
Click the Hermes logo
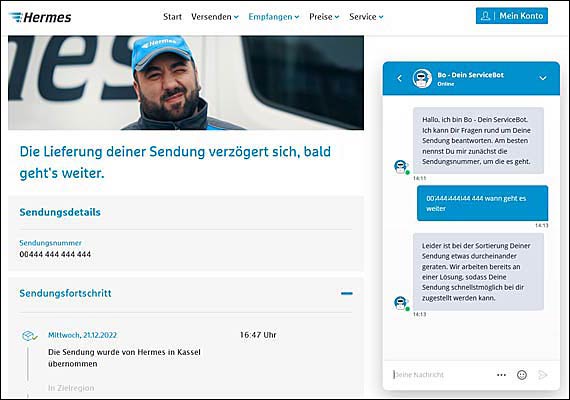point(40,17)
